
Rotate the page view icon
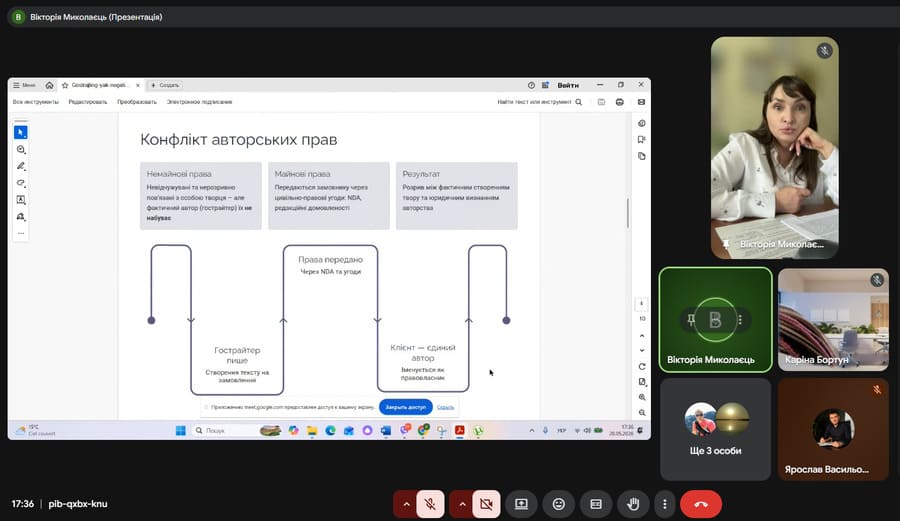[642, 366]
